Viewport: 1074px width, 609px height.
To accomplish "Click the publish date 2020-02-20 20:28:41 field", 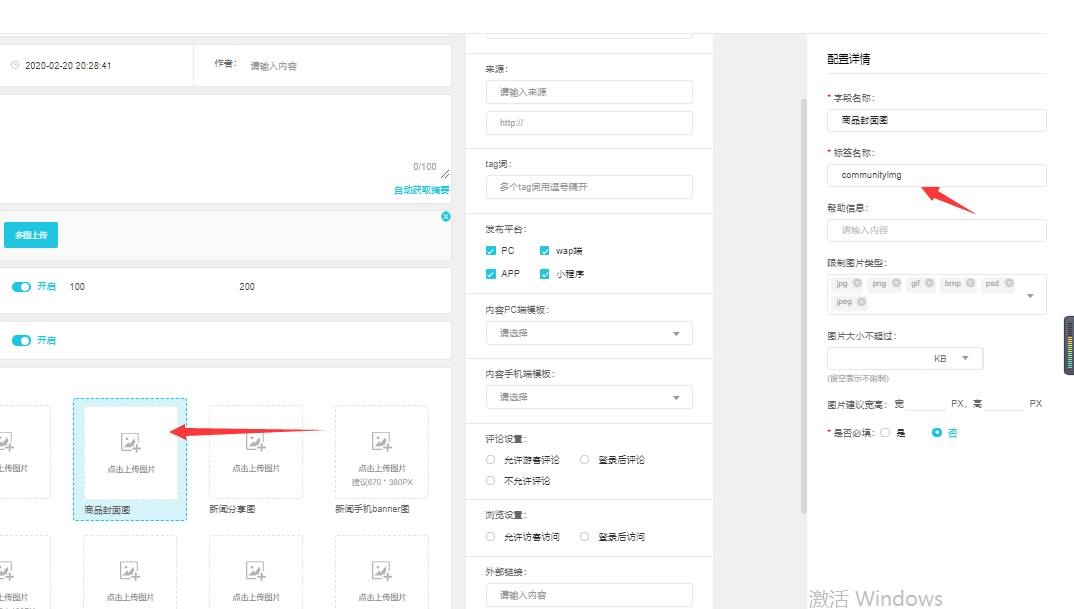I will click(x=68, y=66).
